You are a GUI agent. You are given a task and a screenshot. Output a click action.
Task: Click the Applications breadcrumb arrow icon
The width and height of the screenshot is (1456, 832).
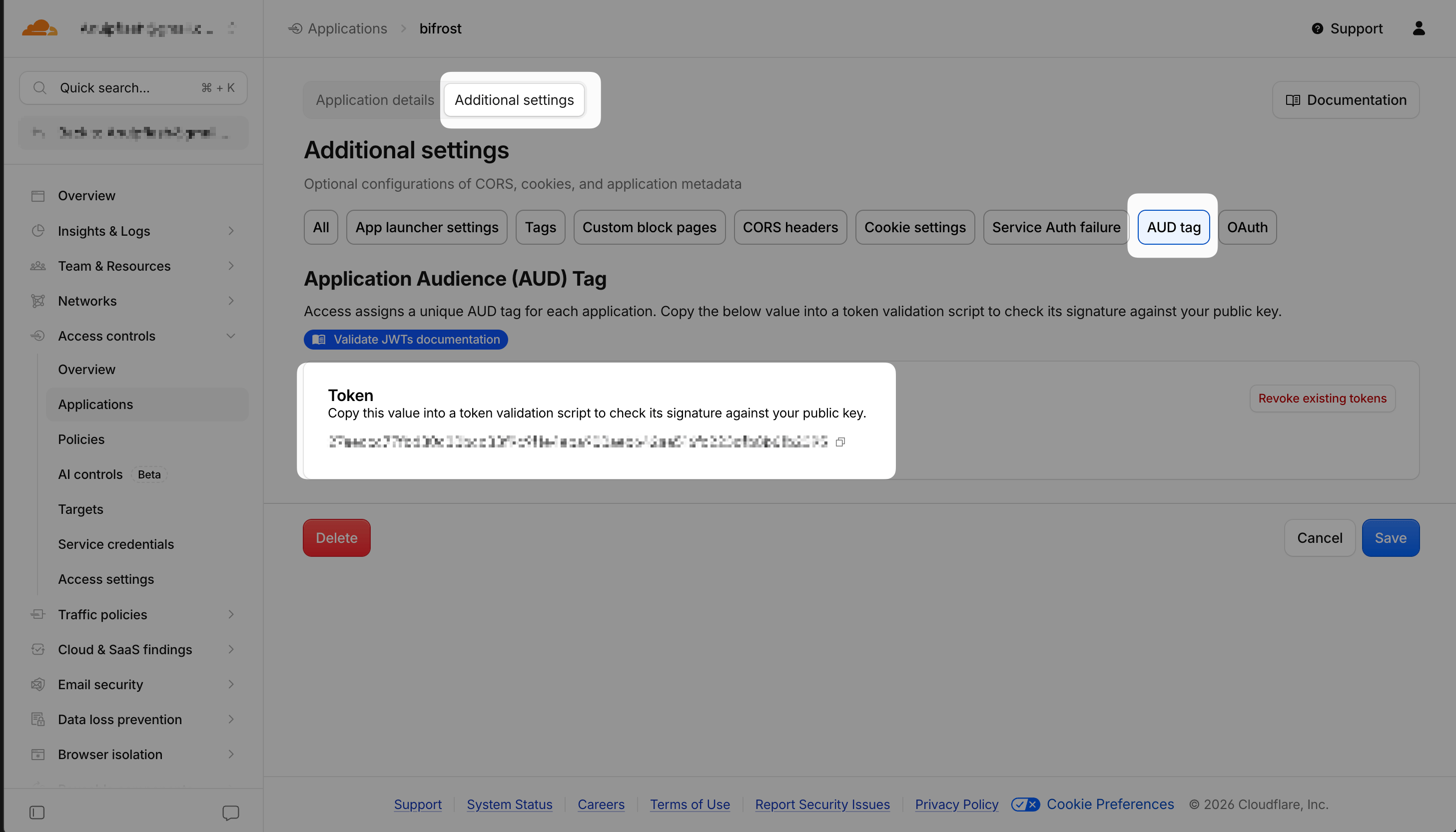[295, 28]
